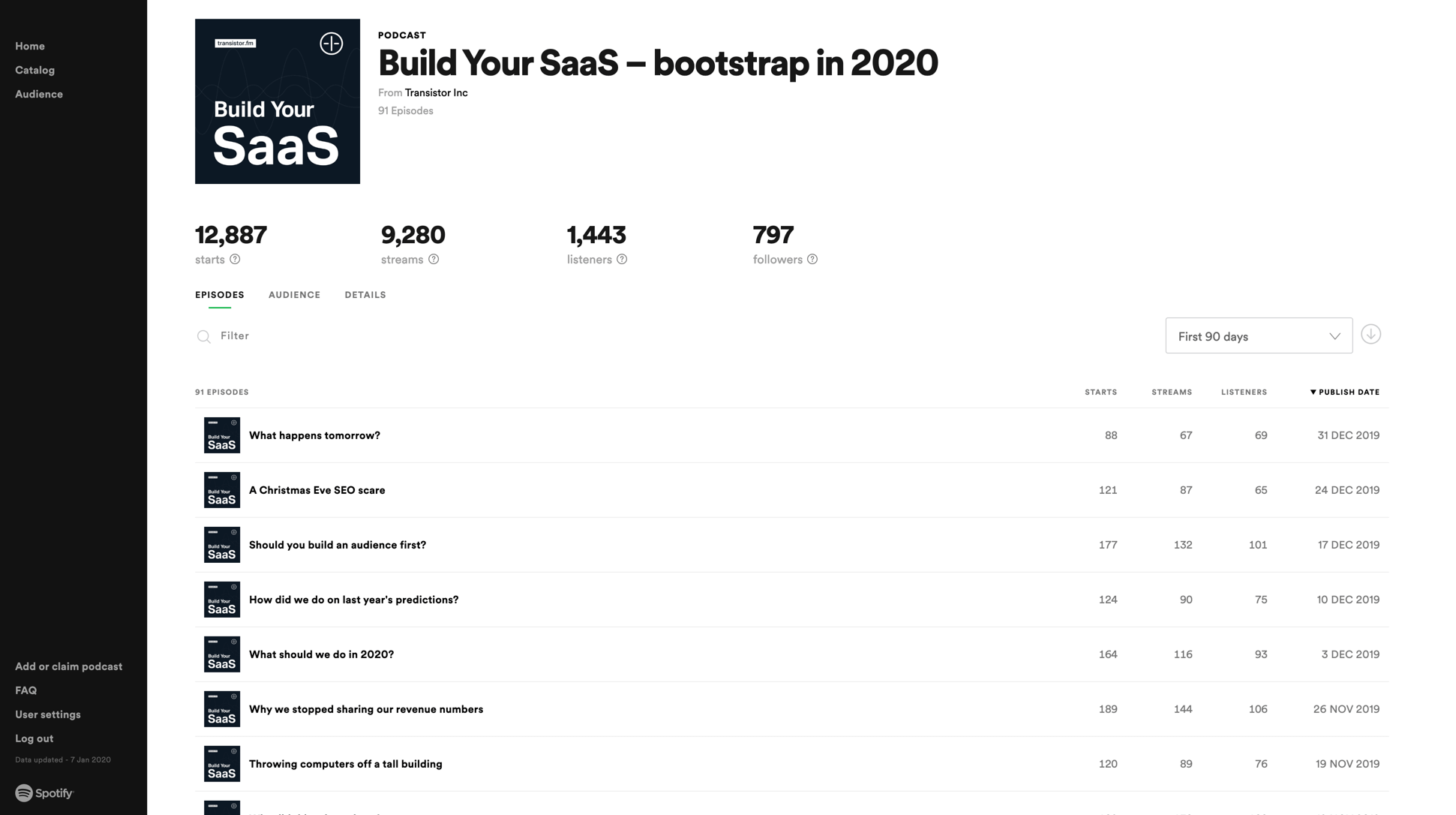Switch to the AUDIENCE tab

[294, 294]
